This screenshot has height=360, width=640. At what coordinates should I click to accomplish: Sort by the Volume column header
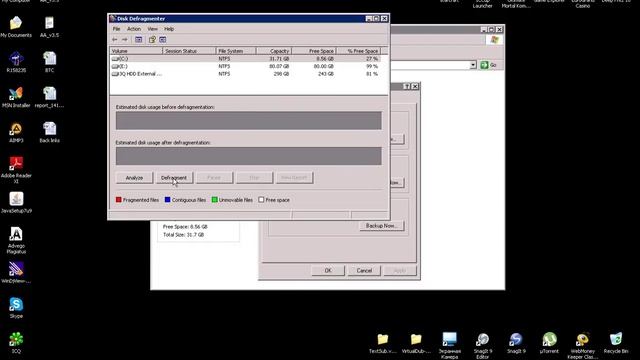click(x=136, y=51)
